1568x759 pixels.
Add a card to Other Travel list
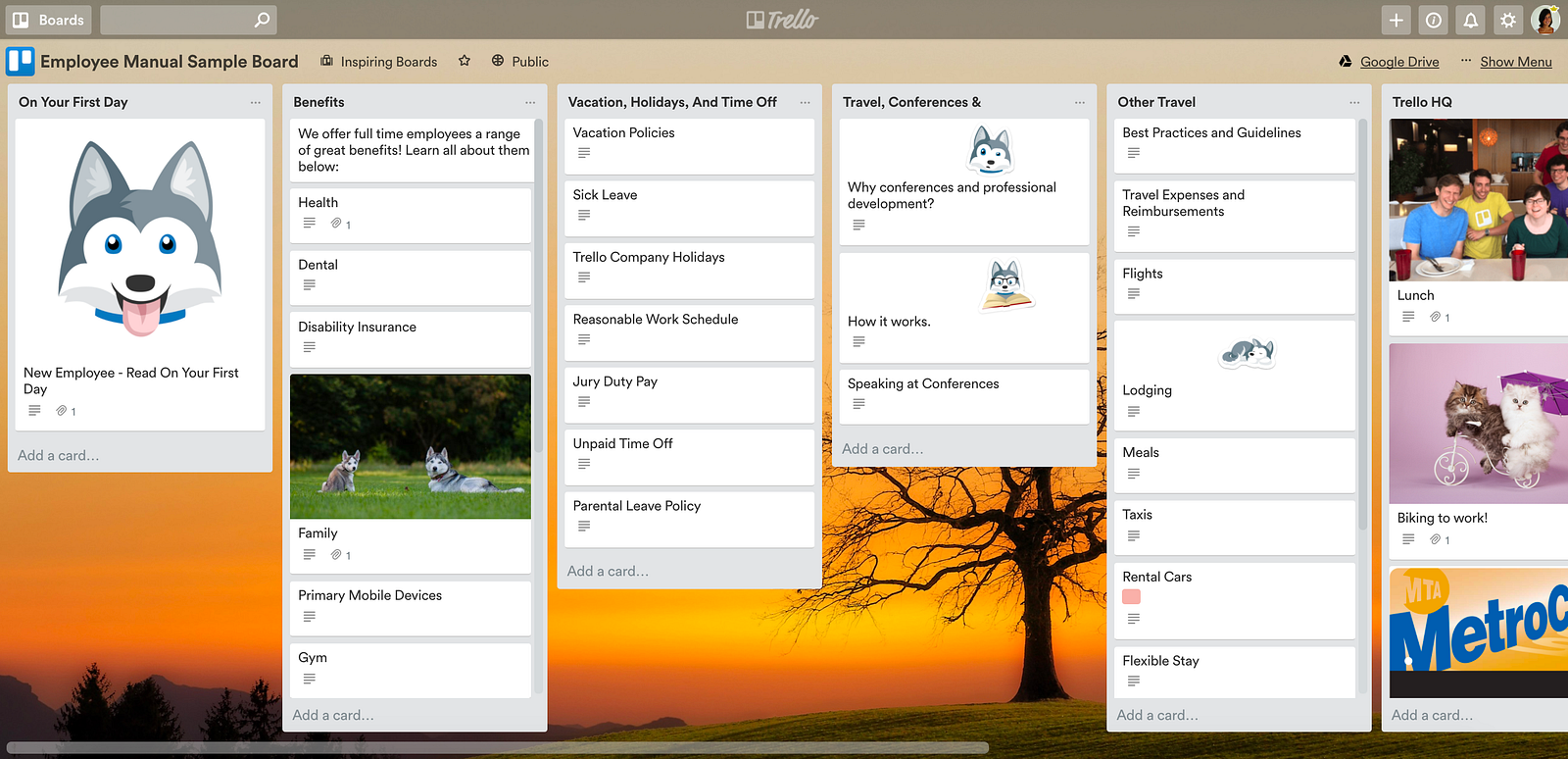[1157, 716]
